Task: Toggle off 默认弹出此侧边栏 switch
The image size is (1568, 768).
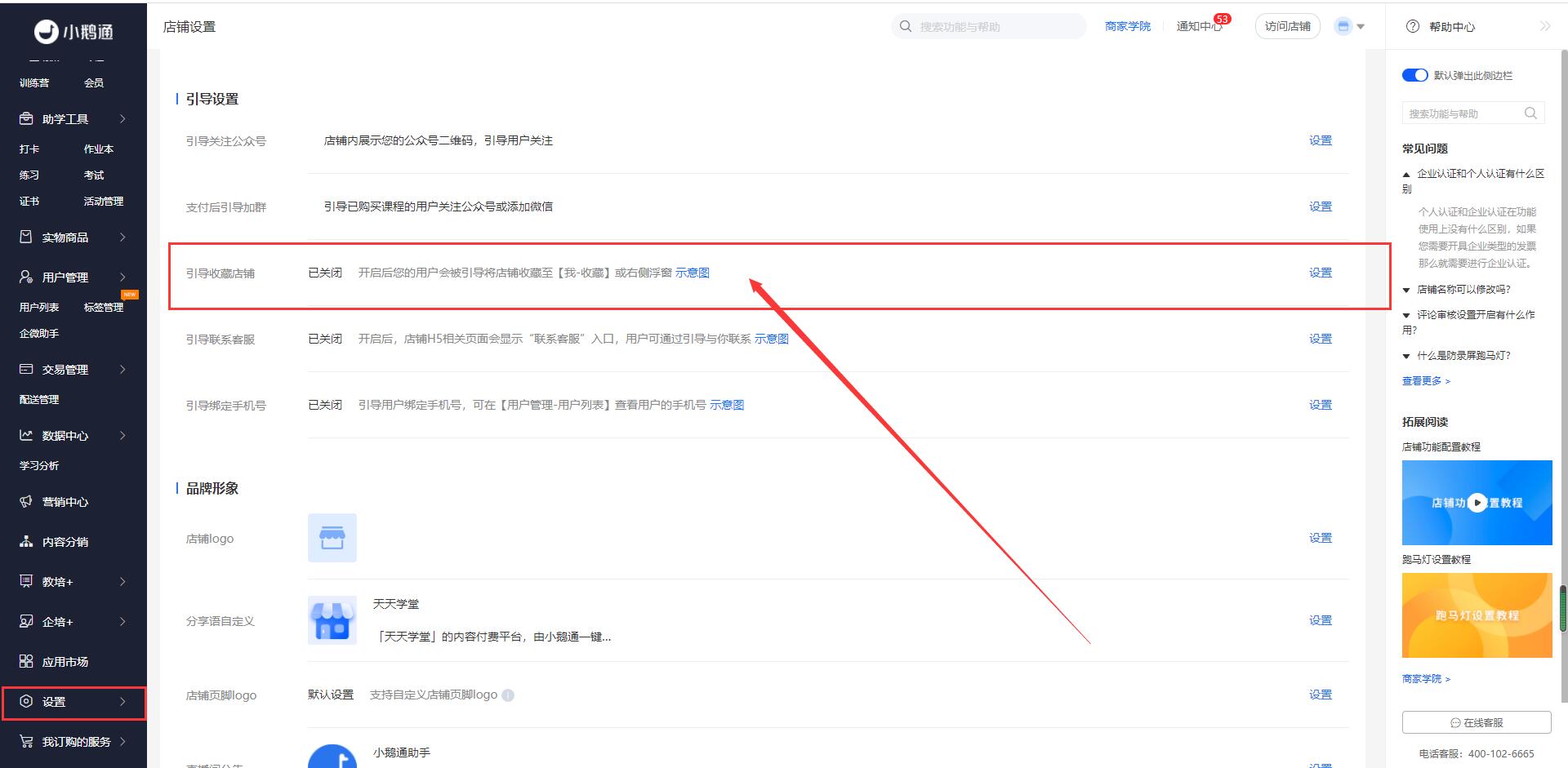Action: click(x=1414, y=75)
